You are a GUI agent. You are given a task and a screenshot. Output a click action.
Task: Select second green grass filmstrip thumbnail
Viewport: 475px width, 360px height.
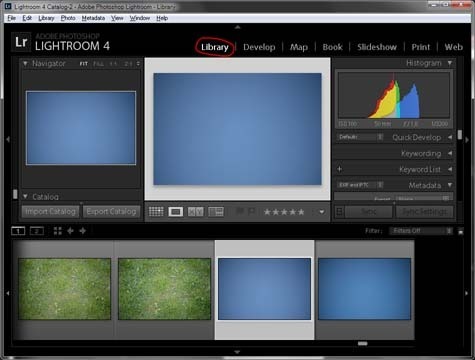pyautogui.click(x=165, y=289)
